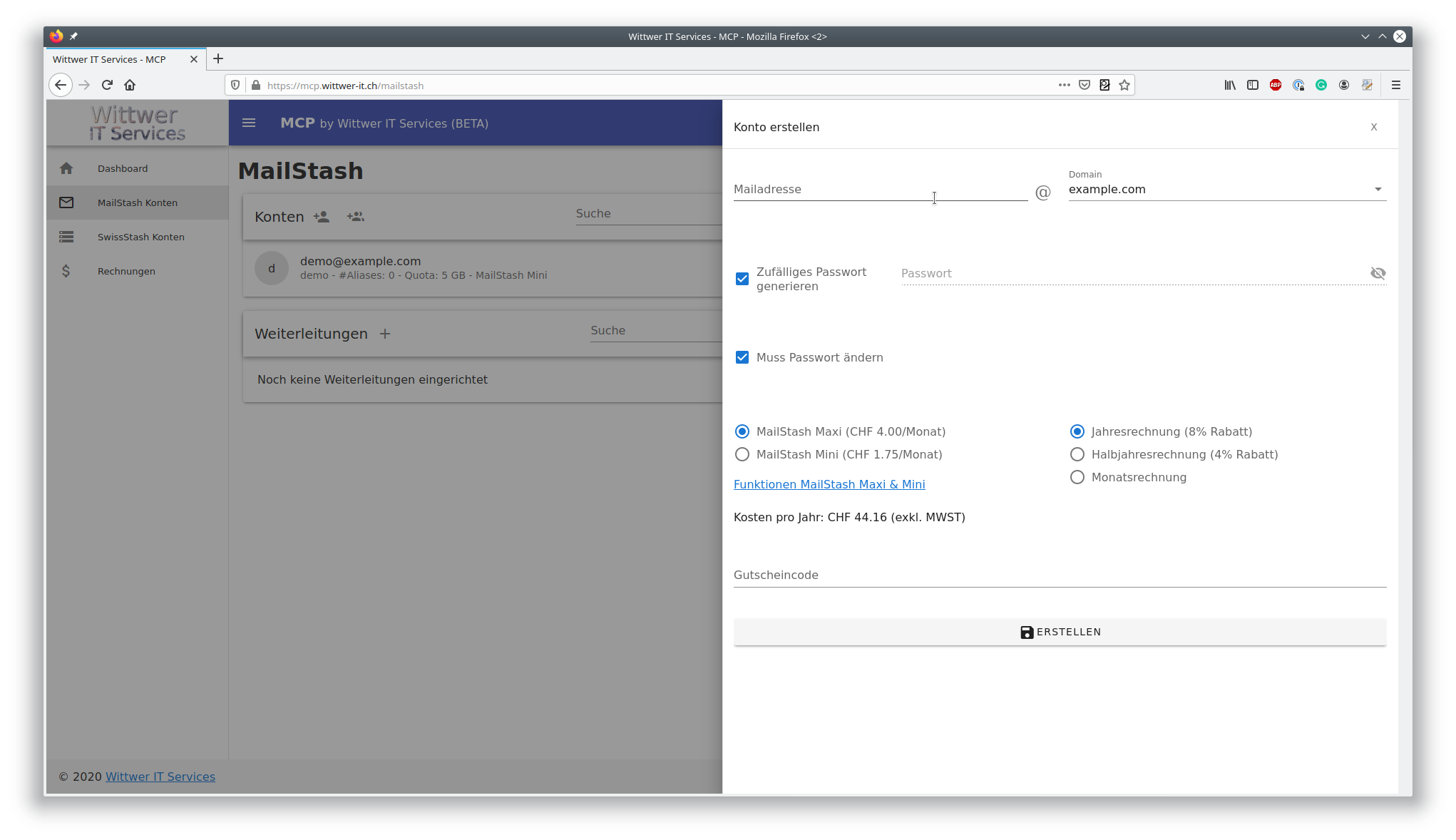Bookmark this page with star icon

tap(1124, 85)
